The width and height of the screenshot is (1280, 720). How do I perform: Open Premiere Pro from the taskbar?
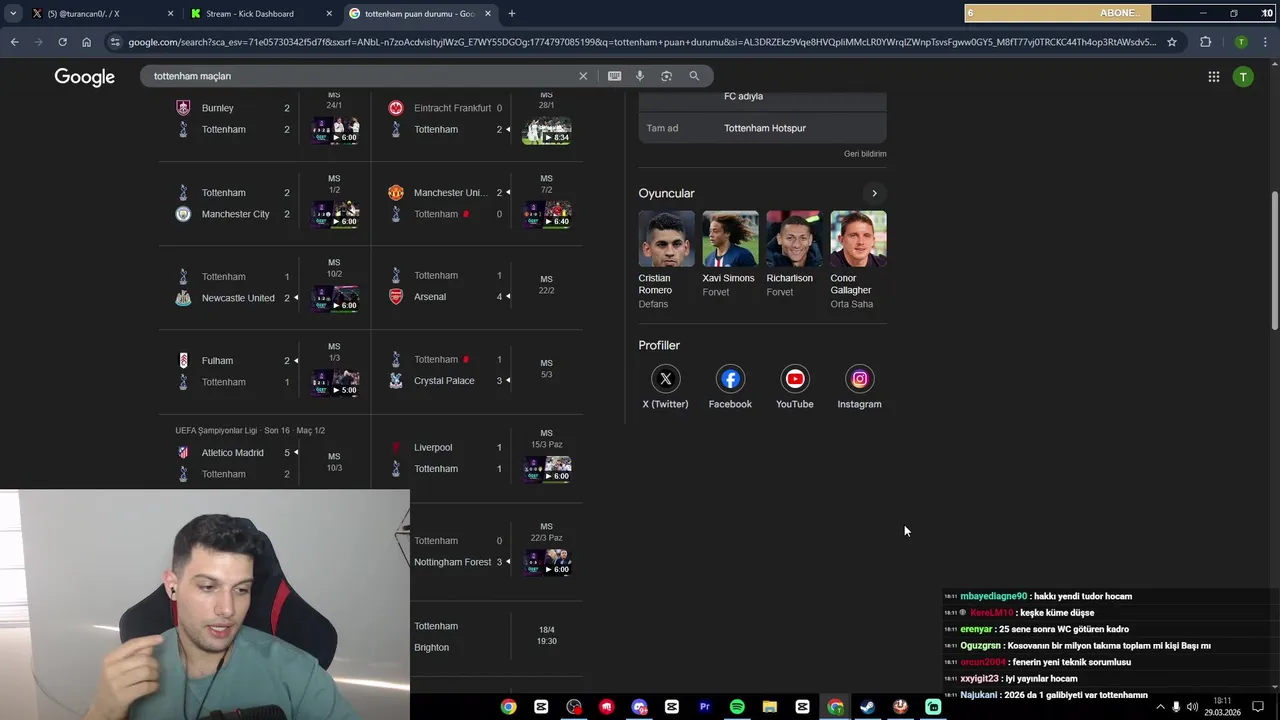tap(704, 707)
